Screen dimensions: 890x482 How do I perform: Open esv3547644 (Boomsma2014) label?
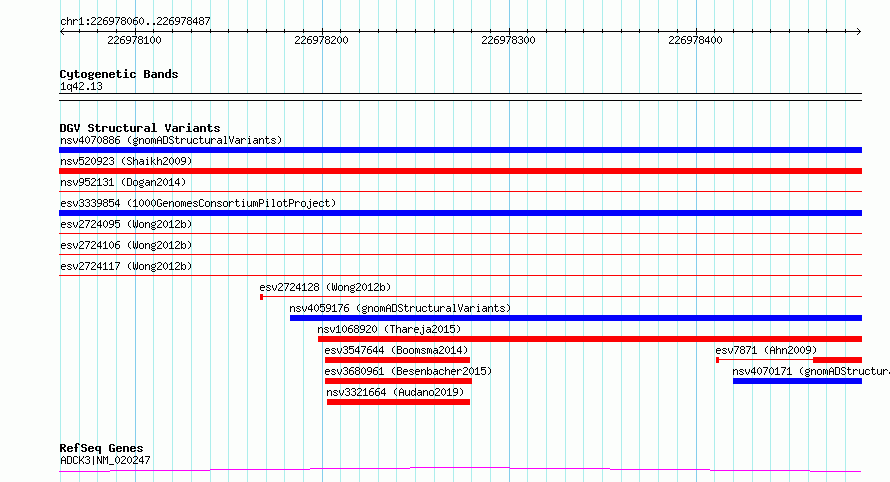[396, 350]
